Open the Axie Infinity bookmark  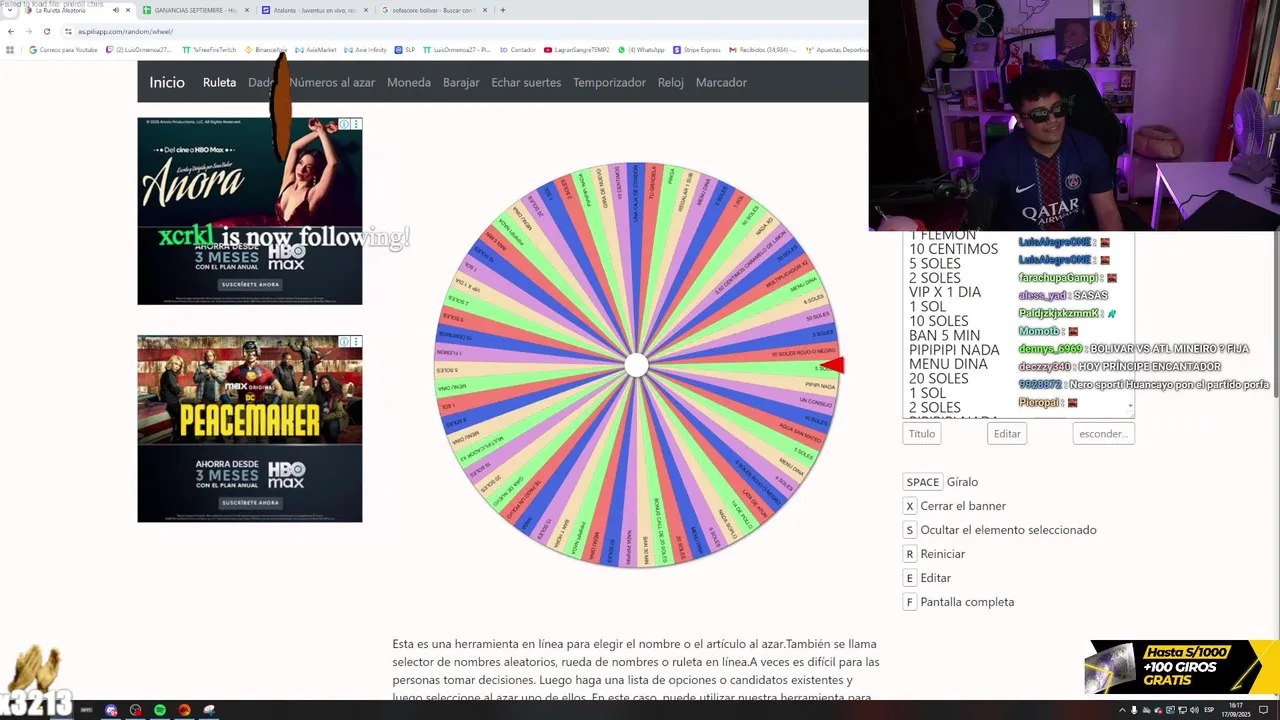tap(365, 50)
